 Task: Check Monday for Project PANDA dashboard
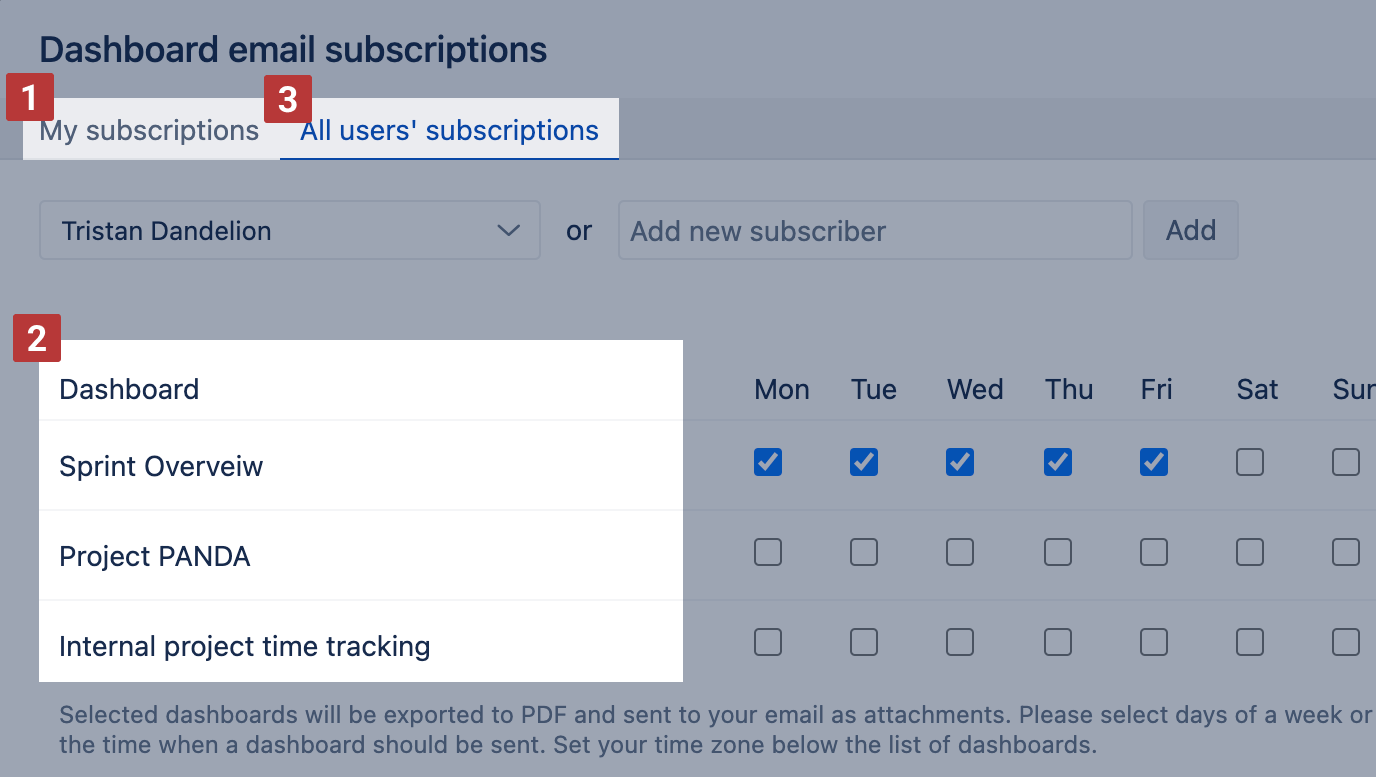point(768,552)
